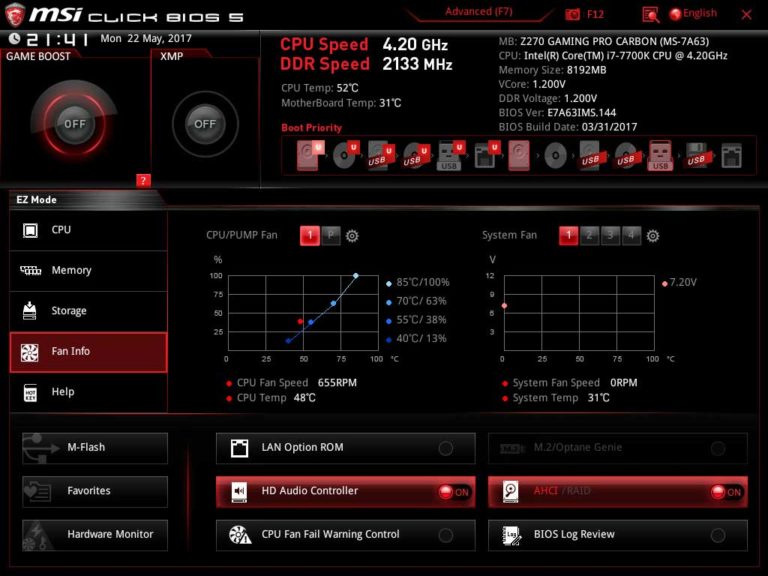Click the LAN Option ROM icon
Screen dimensions: 768x576
(240, 448)
